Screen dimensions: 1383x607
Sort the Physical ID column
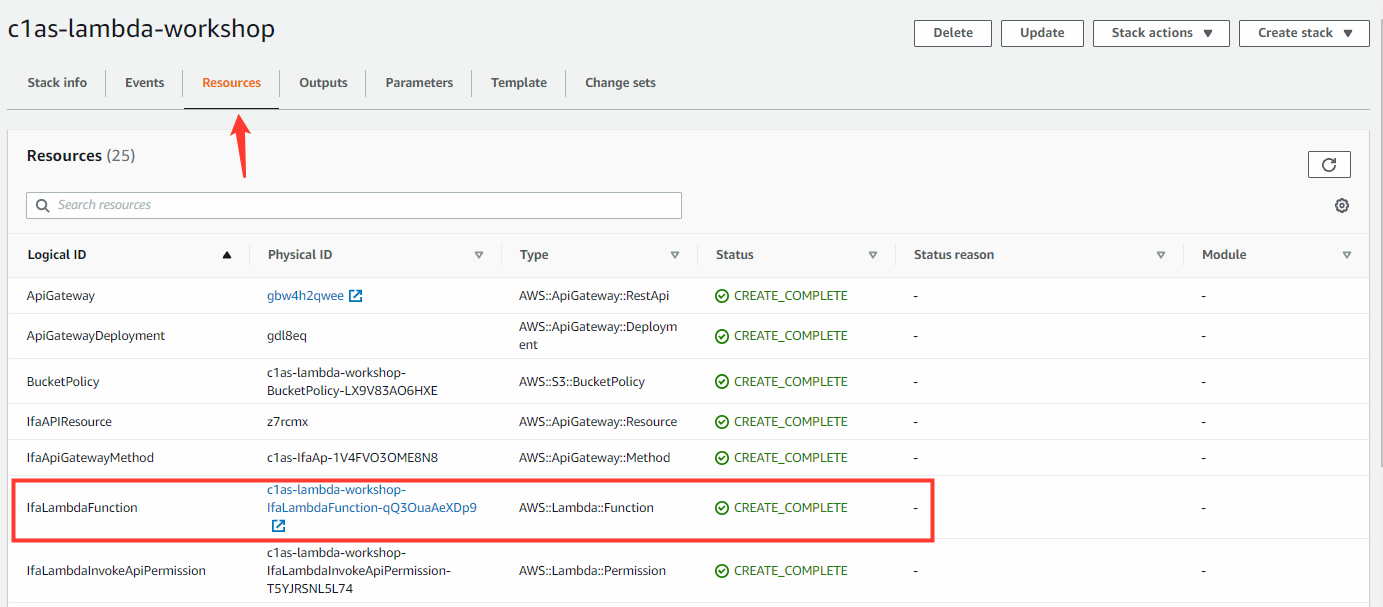(478, 255)
